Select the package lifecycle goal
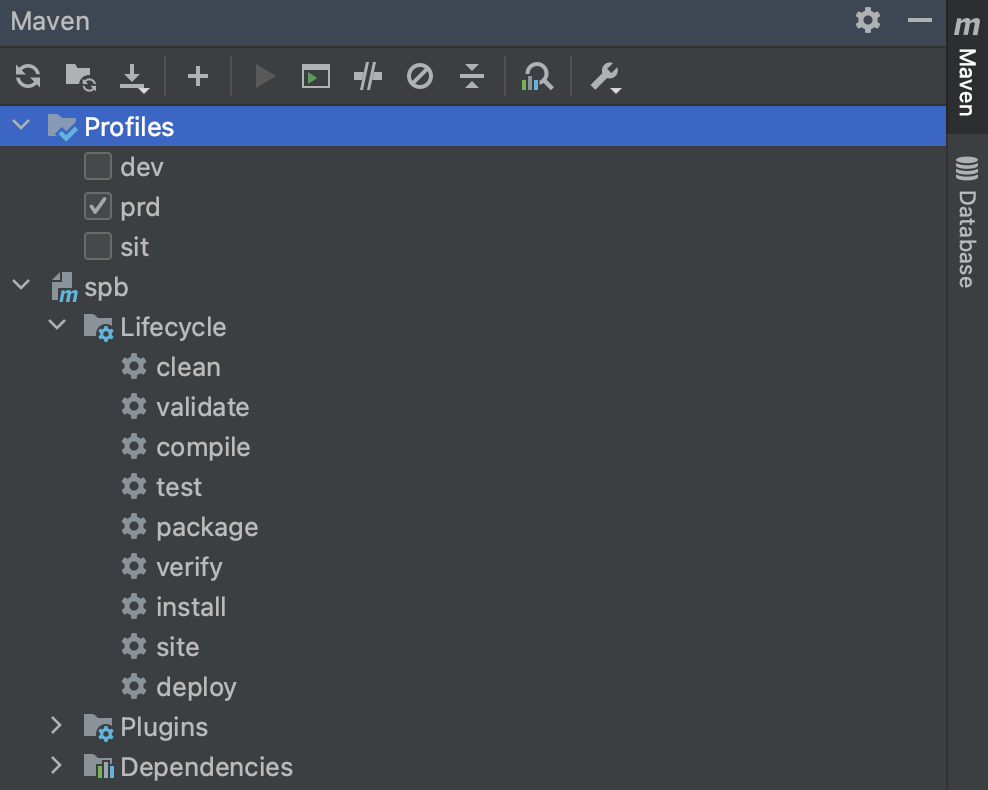The height and width of the screenshot is (790, 988). pos(206,527)
